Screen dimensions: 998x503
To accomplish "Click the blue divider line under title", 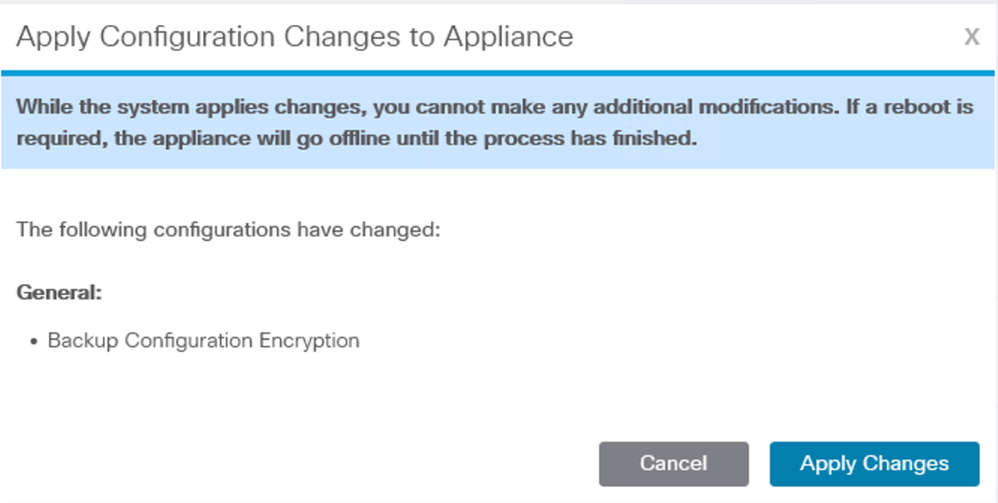I will pyautogui.click(x=498, y=73).
